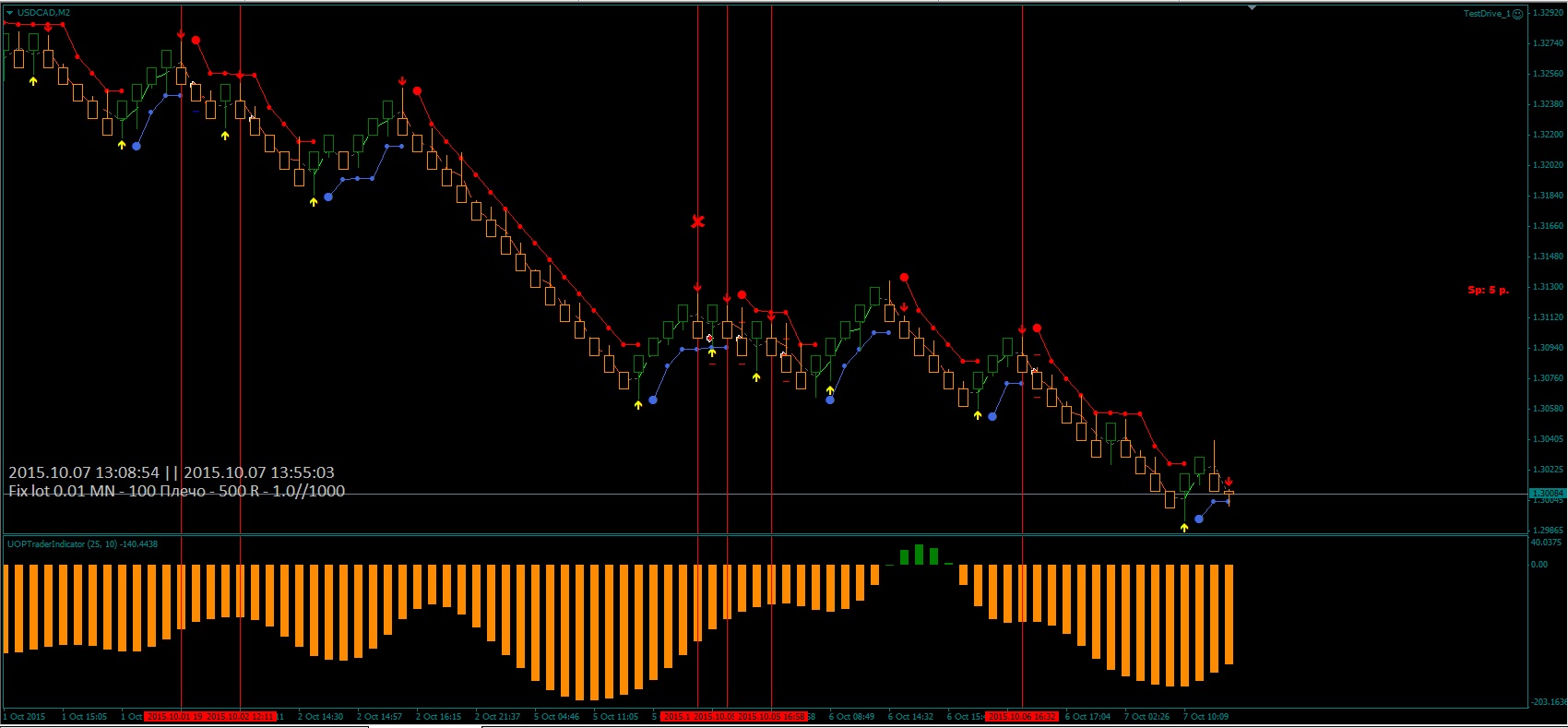Click the '2 Oct 14:57' time axis label
Viewport: 1568px width, 728px height.
[x=380, y=716]
